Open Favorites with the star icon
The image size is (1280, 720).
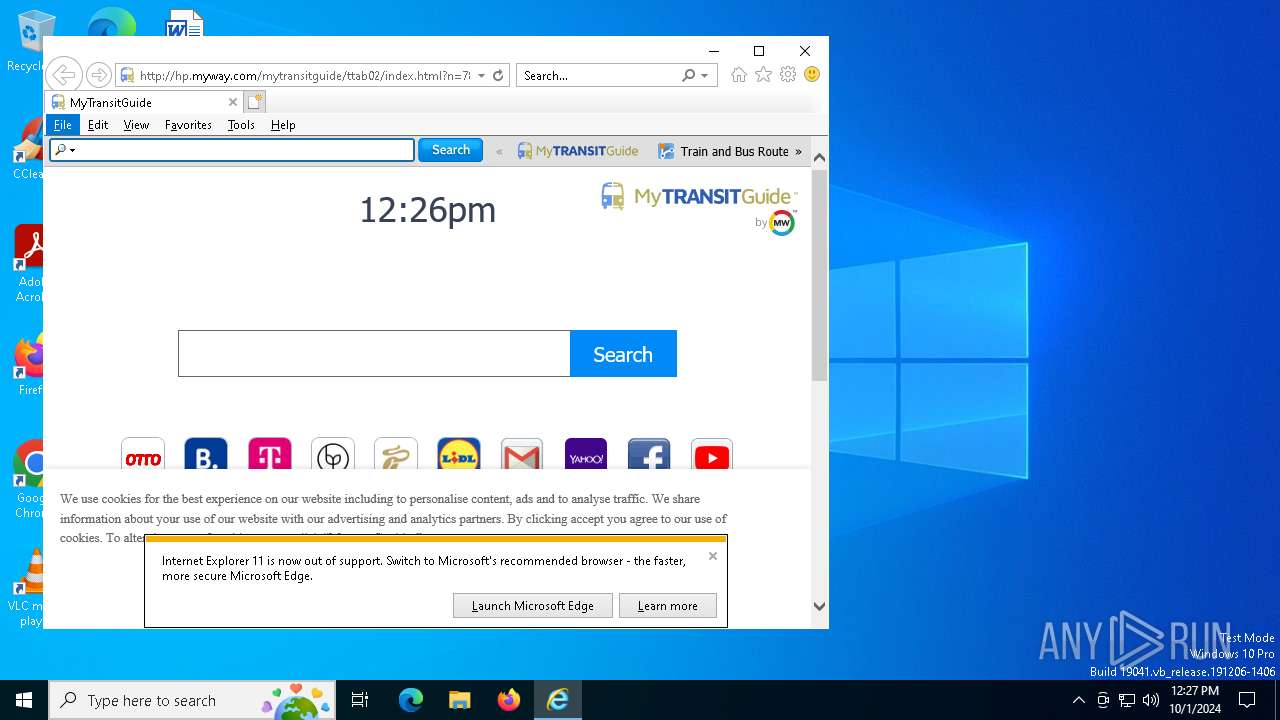coord(764,75)
